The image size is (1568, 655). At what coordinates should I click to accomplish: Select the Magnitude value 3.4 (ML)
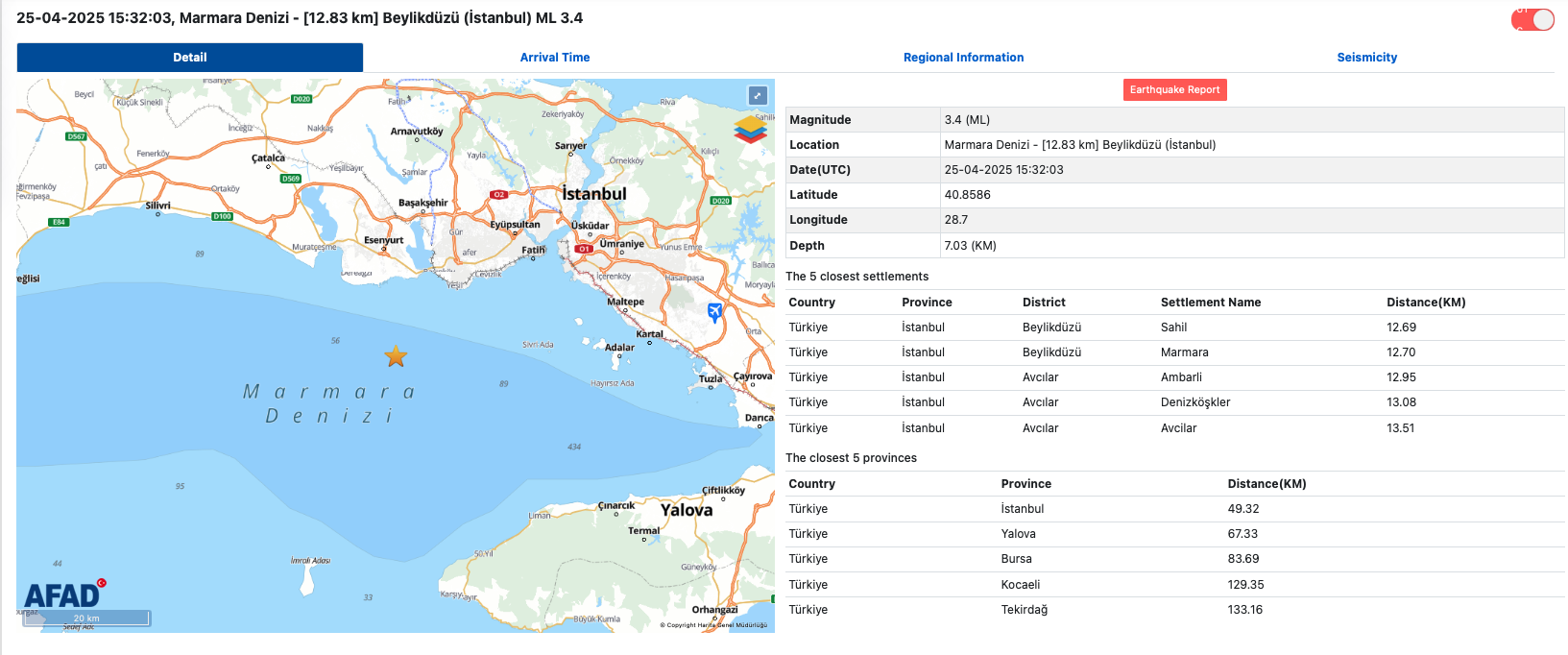coord(967,120)
